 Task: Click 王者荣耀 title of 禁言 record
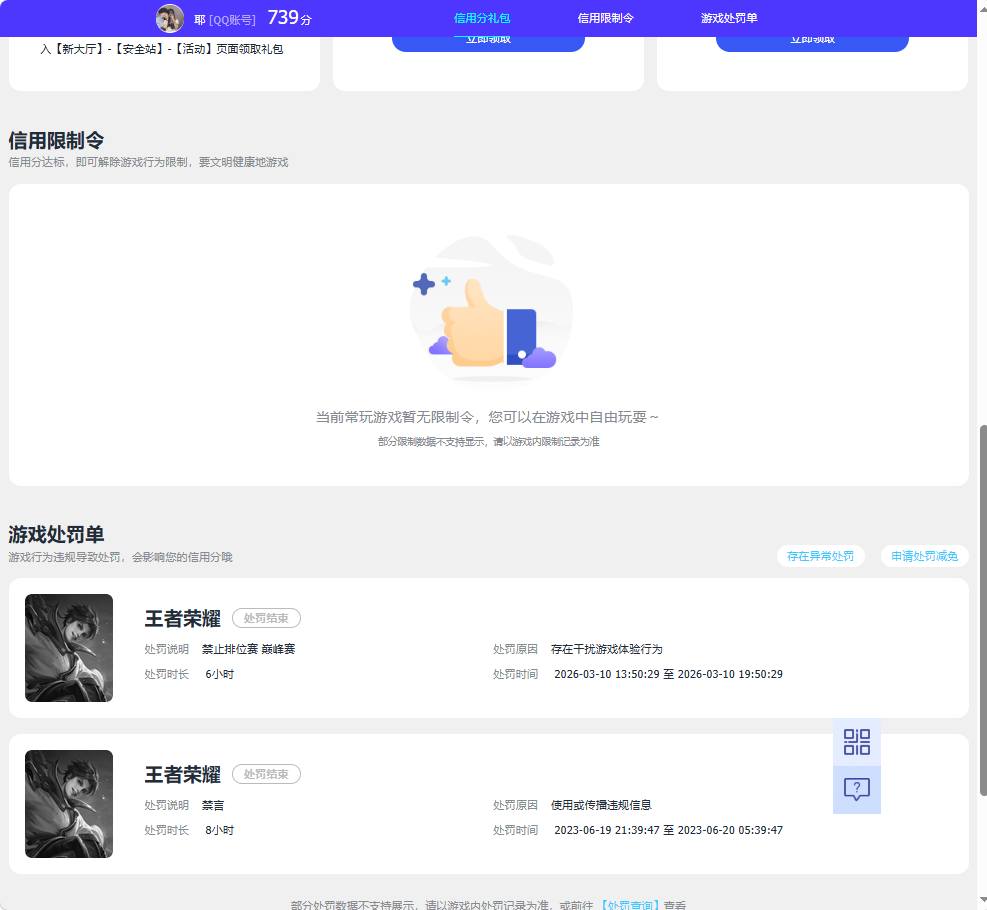point(183,774)
